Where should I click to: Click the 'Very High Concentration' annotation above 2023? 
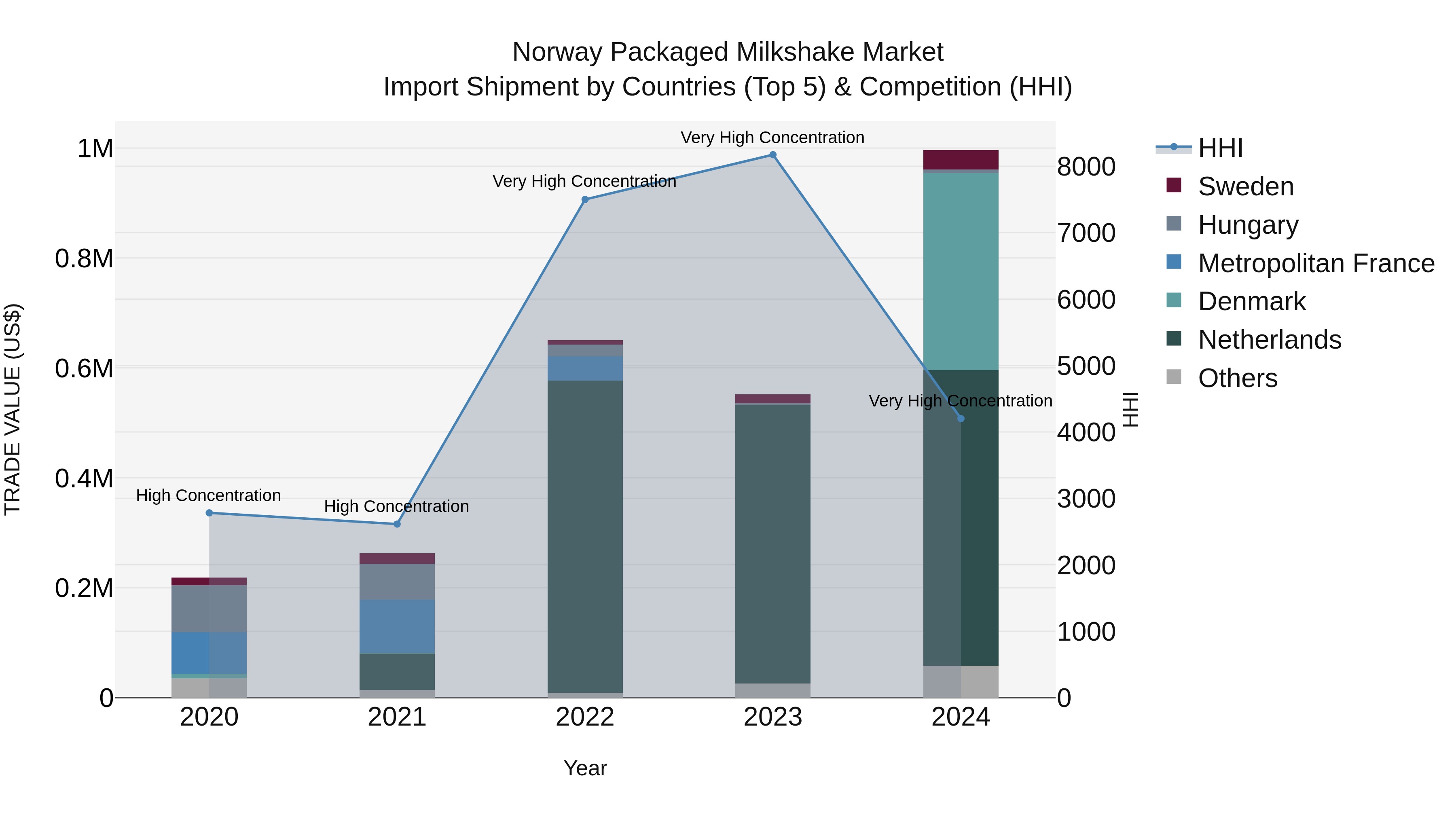click(x=772, y=138)
